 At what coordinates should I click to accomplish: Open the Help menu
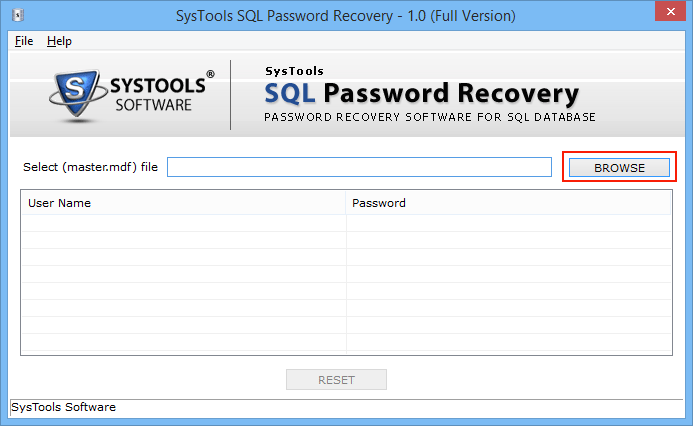pyautogui.click(x=59, y=41)
